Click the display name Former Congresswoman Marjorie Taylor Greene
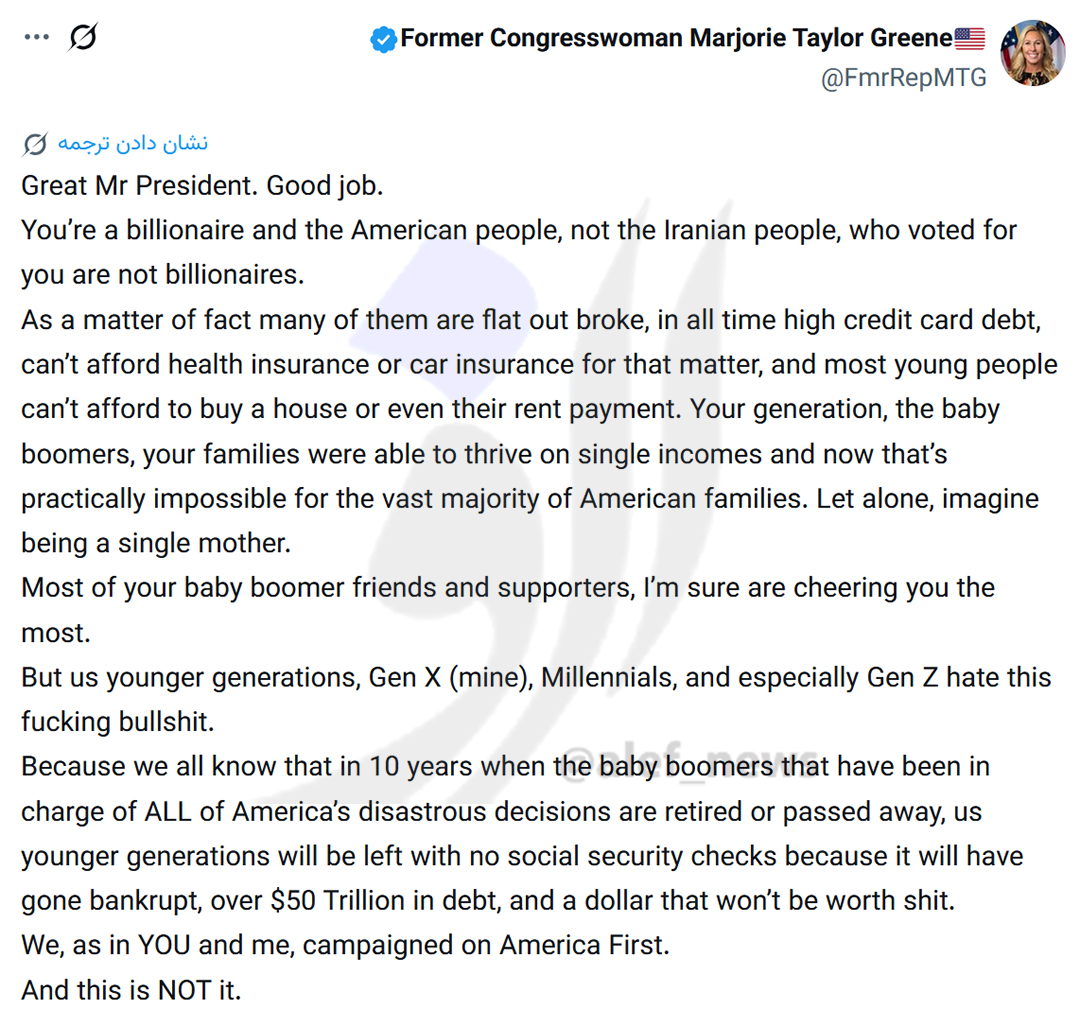 pos(676,39)
